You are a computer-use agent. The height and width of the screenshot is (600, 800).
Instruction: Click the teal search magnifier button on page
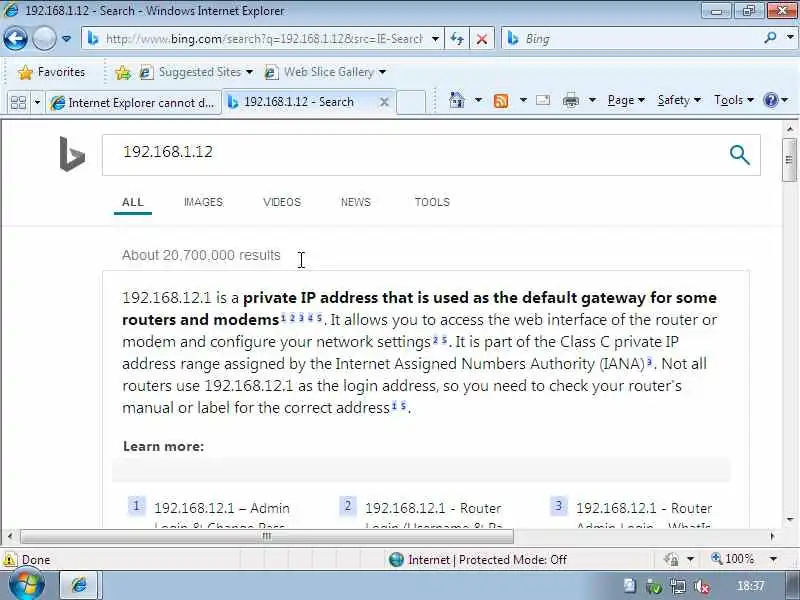739,155
